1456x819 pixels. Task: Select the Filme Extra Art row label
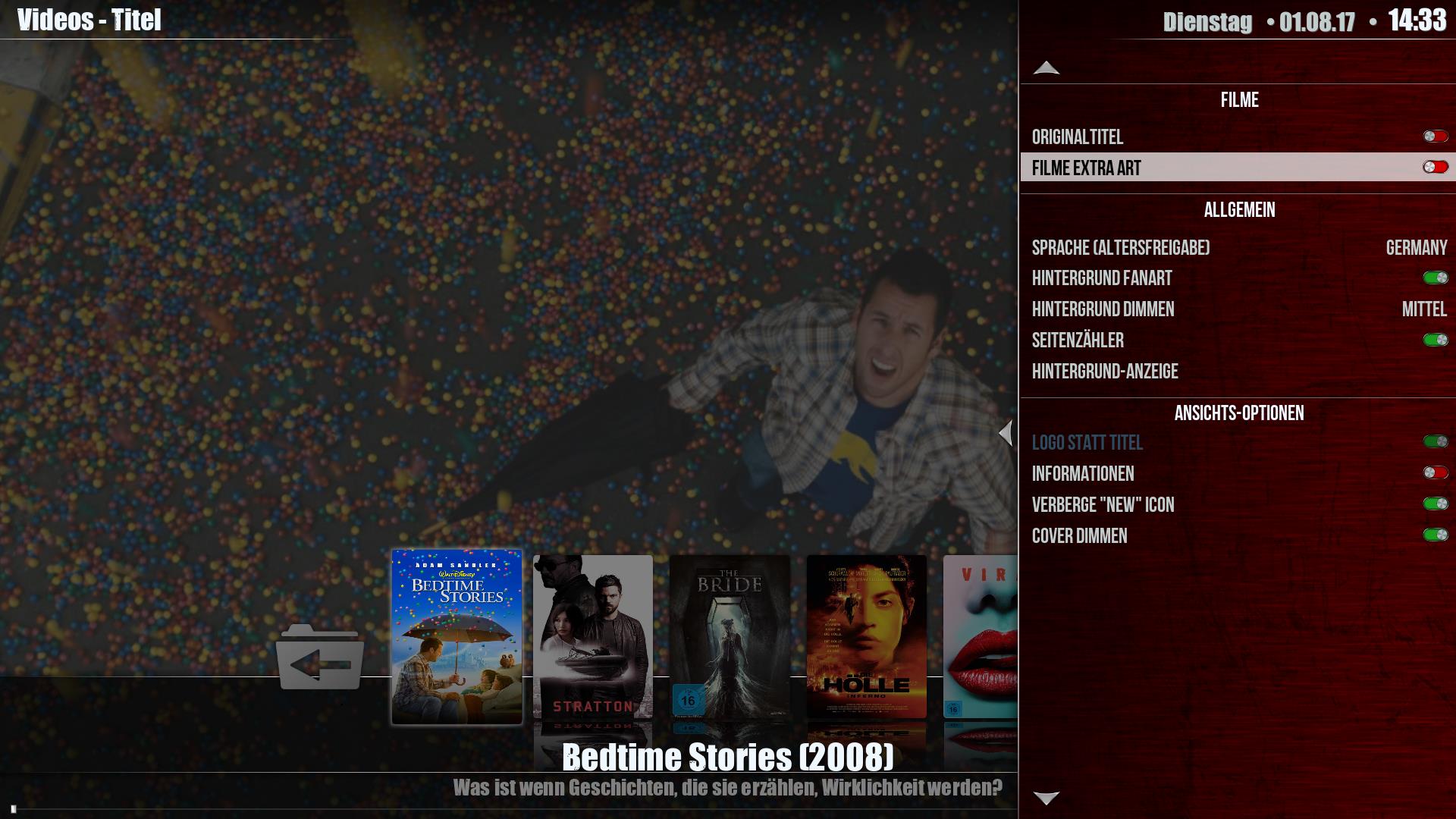click(1087, 168)
